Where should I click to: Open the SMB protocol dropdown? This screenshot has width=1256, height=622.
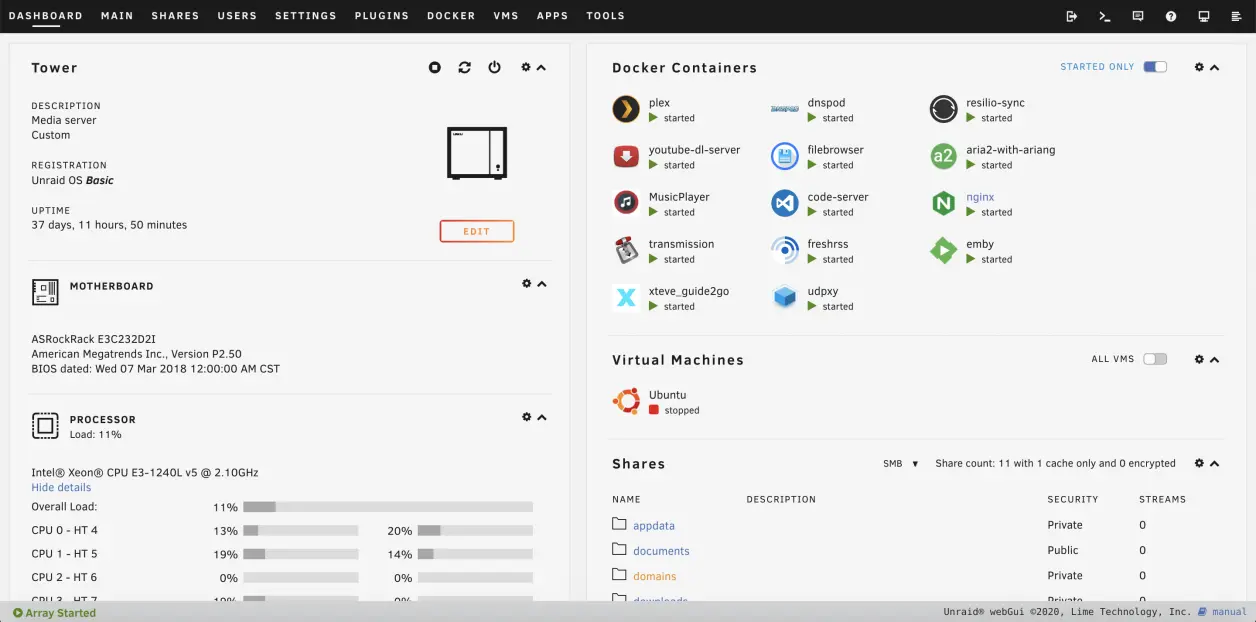point(900,464)
